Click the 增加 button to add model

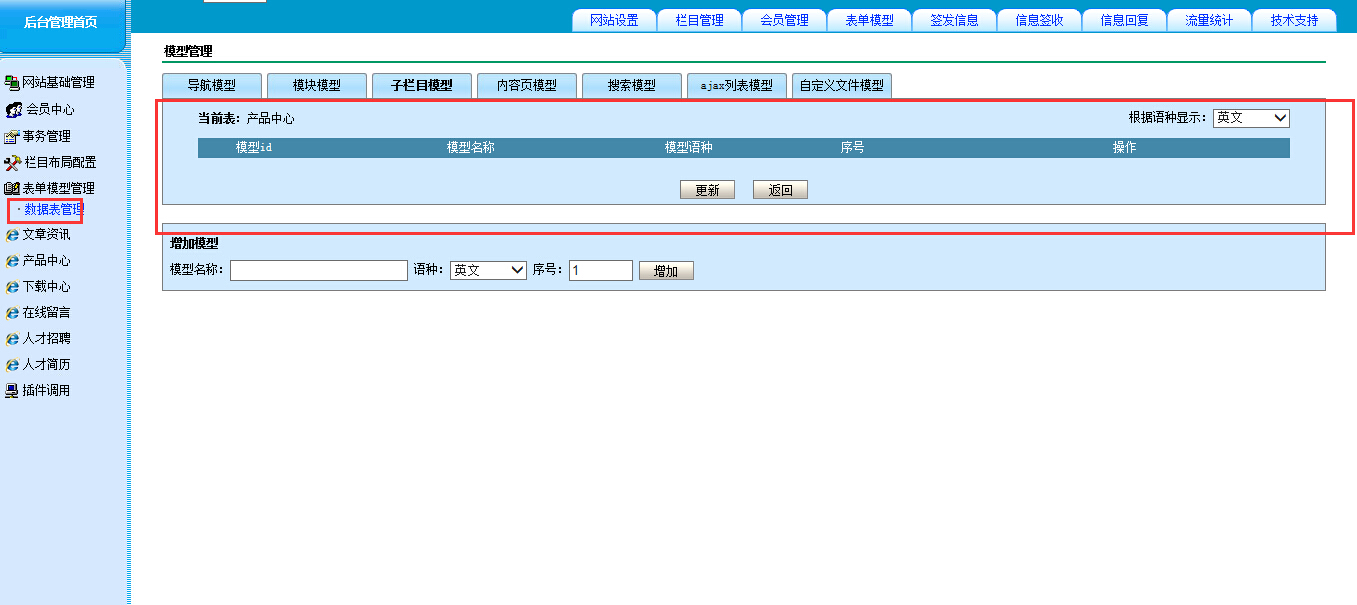[x=666, y=271]
